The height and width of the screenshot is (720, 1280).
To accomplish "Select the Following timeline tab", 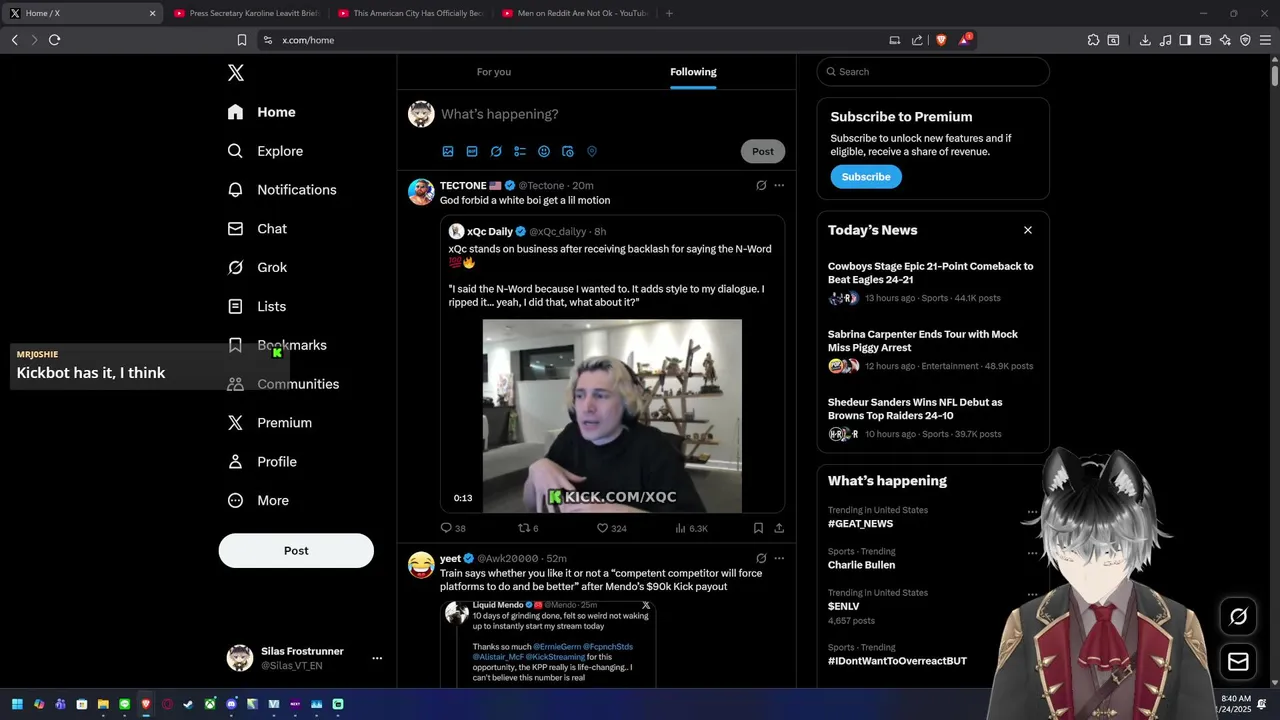I will tap(693, 72).
